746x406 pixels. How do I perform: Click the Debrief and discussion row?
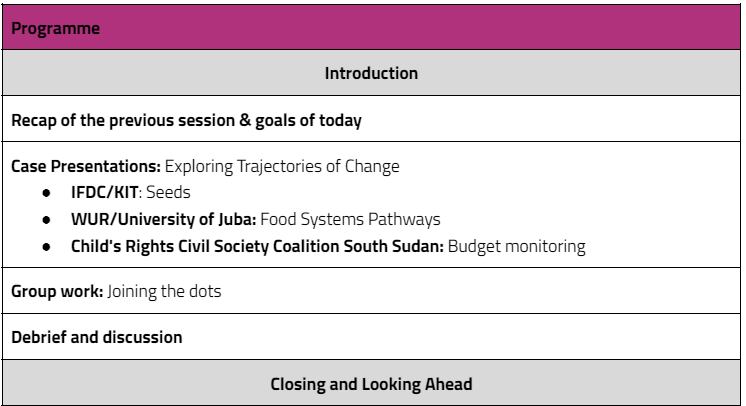point(97,337)
